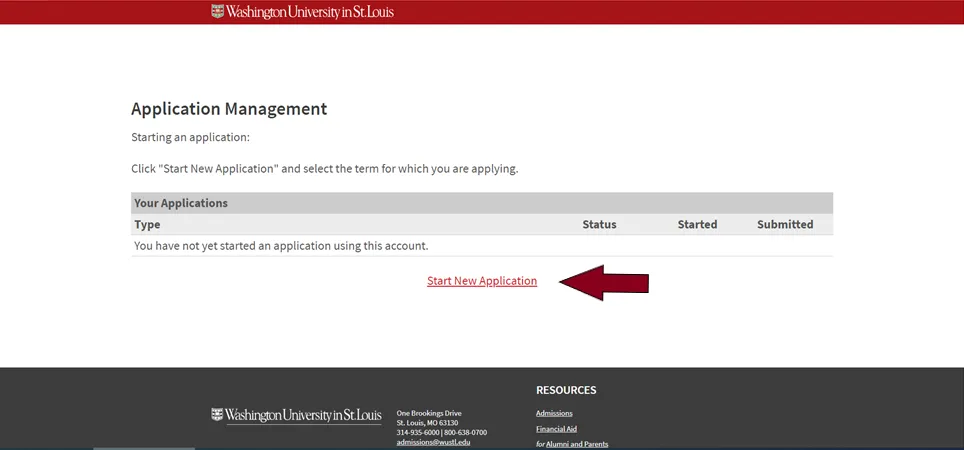Click the Started column header

click(697, 225)
